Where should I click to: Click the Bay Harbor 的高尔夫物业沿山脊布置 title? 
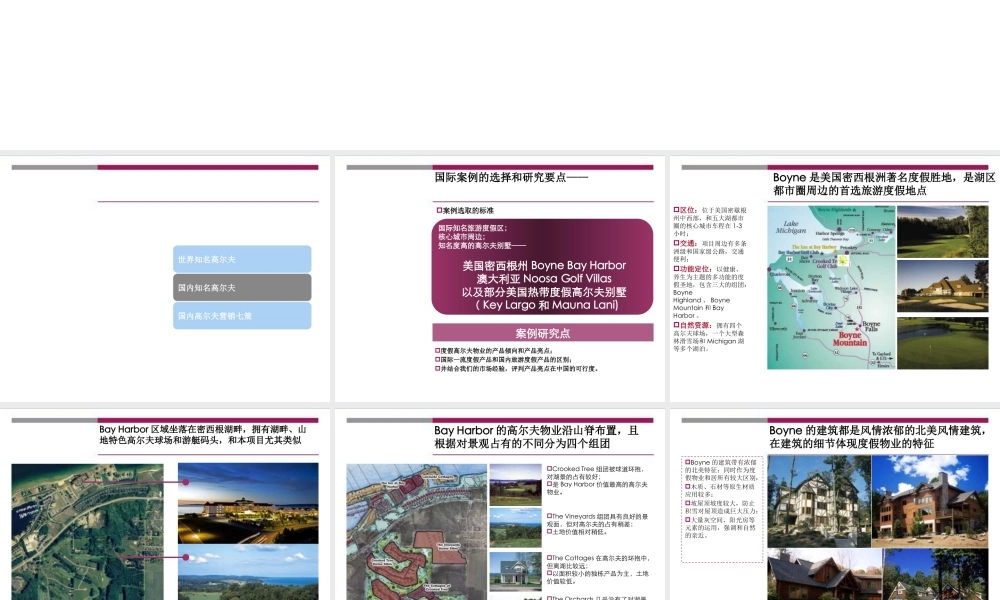[536, 437]
